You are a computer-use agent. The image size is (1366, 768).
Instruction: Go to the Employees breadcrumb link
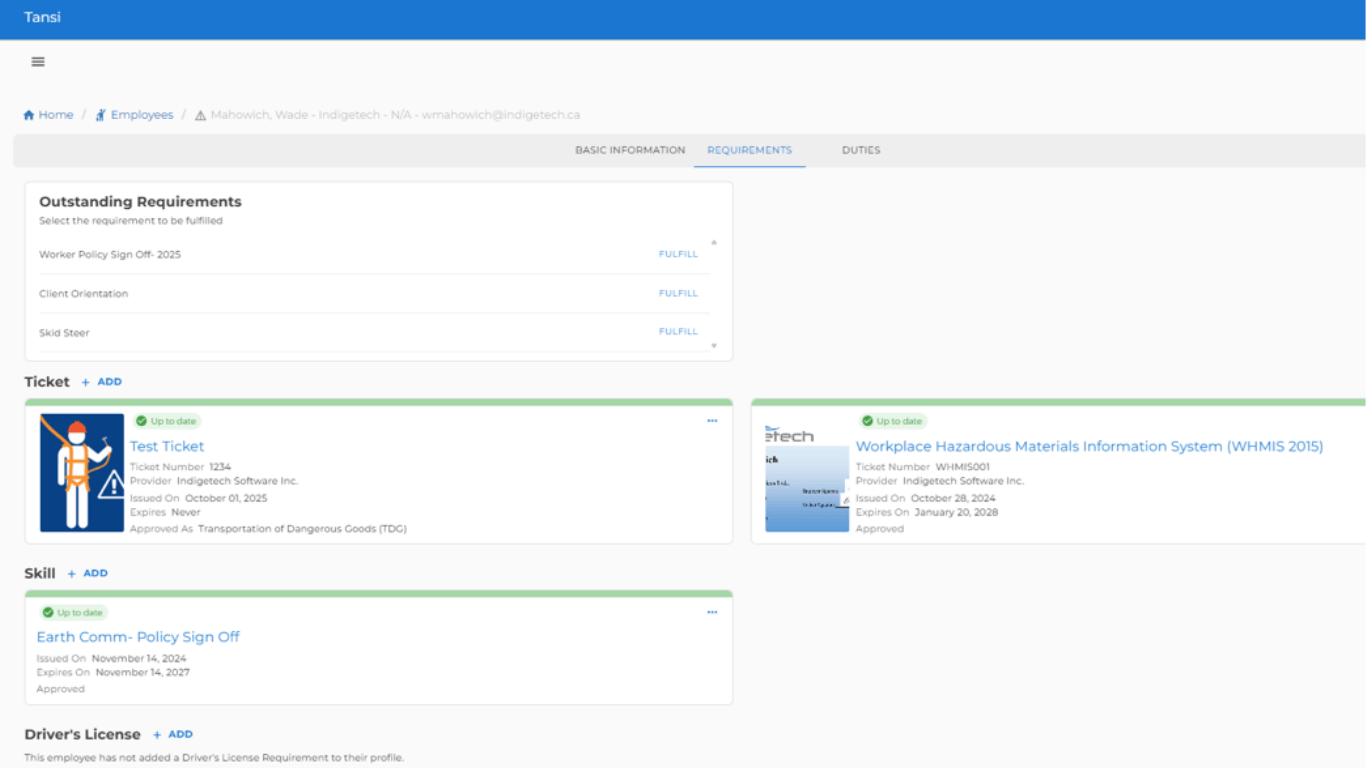pyautogui.click(x=141, y=115)
